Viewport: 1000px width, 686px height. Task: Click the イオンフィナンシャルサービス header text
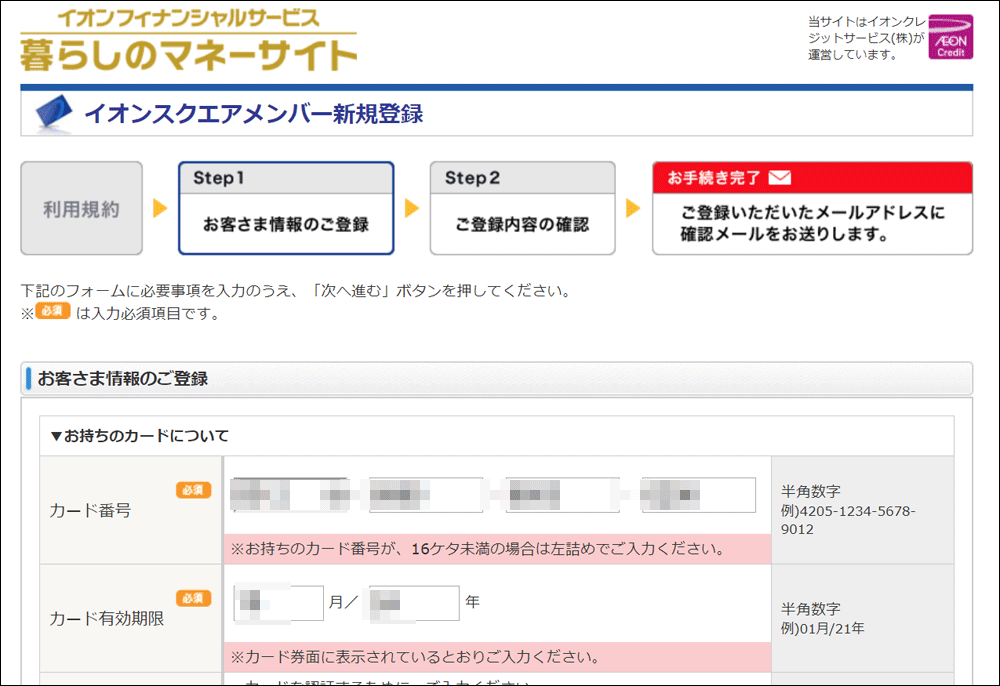tap(188, 18)
